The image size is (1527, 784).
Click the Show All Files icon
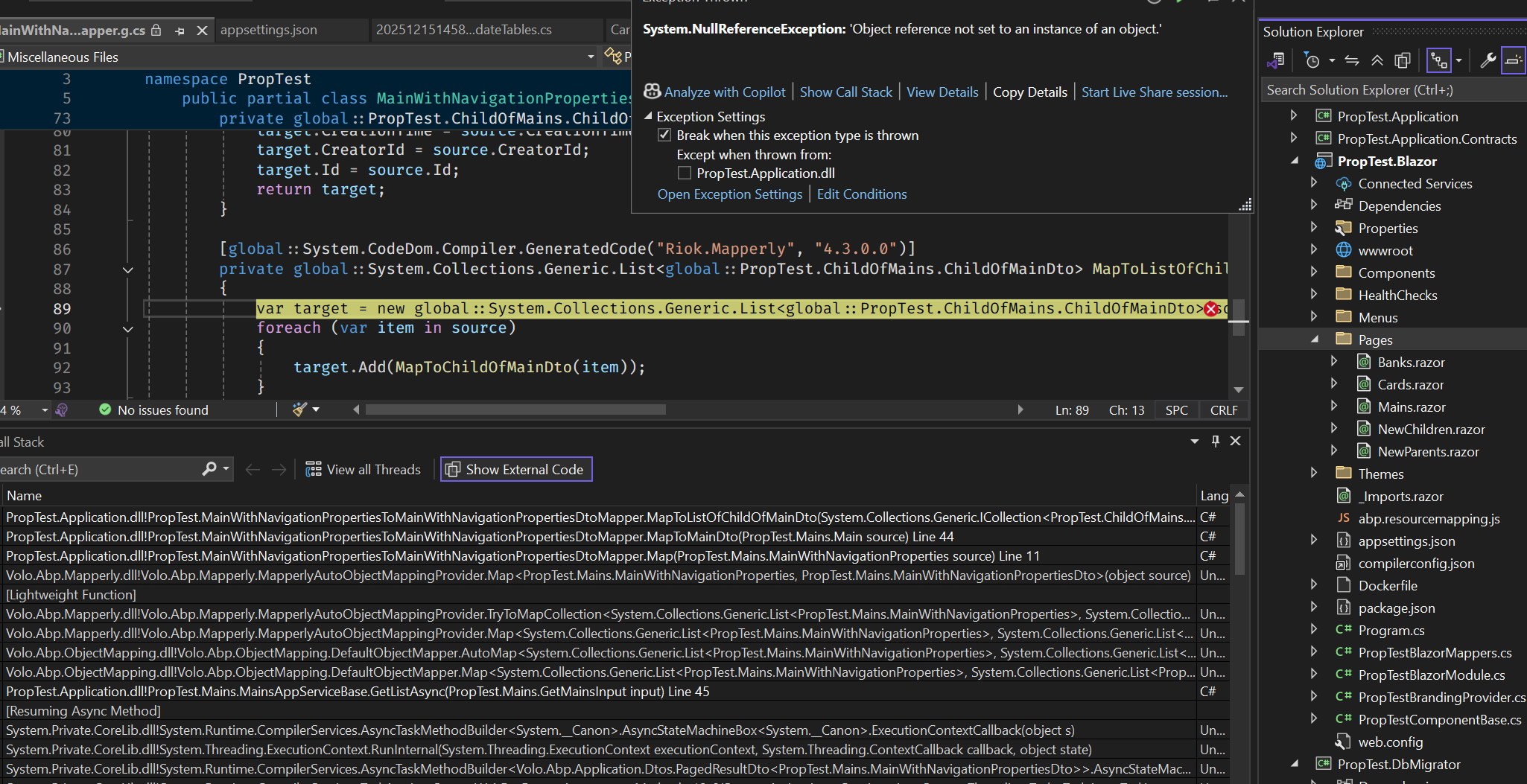(1403, 61)
